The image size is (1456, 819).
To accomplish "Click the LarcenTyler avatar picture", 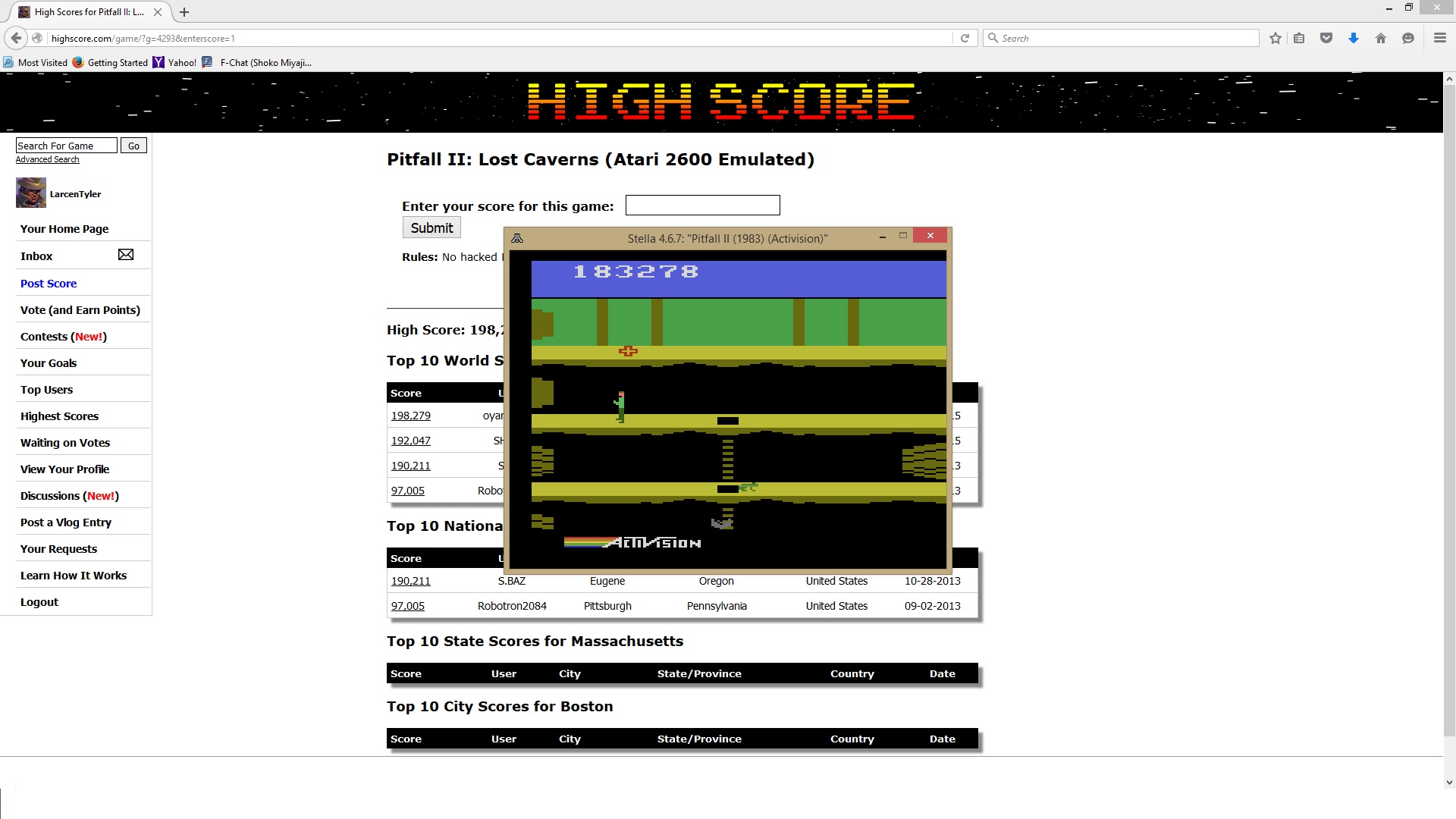I will point(31,193).
